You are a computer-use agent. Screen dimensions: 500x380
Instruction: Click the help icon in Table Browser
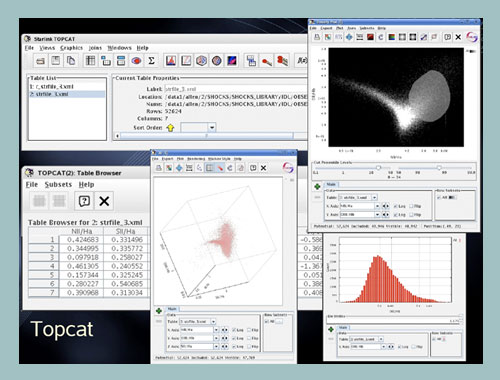pyautogui.click(x=84, y=201)
